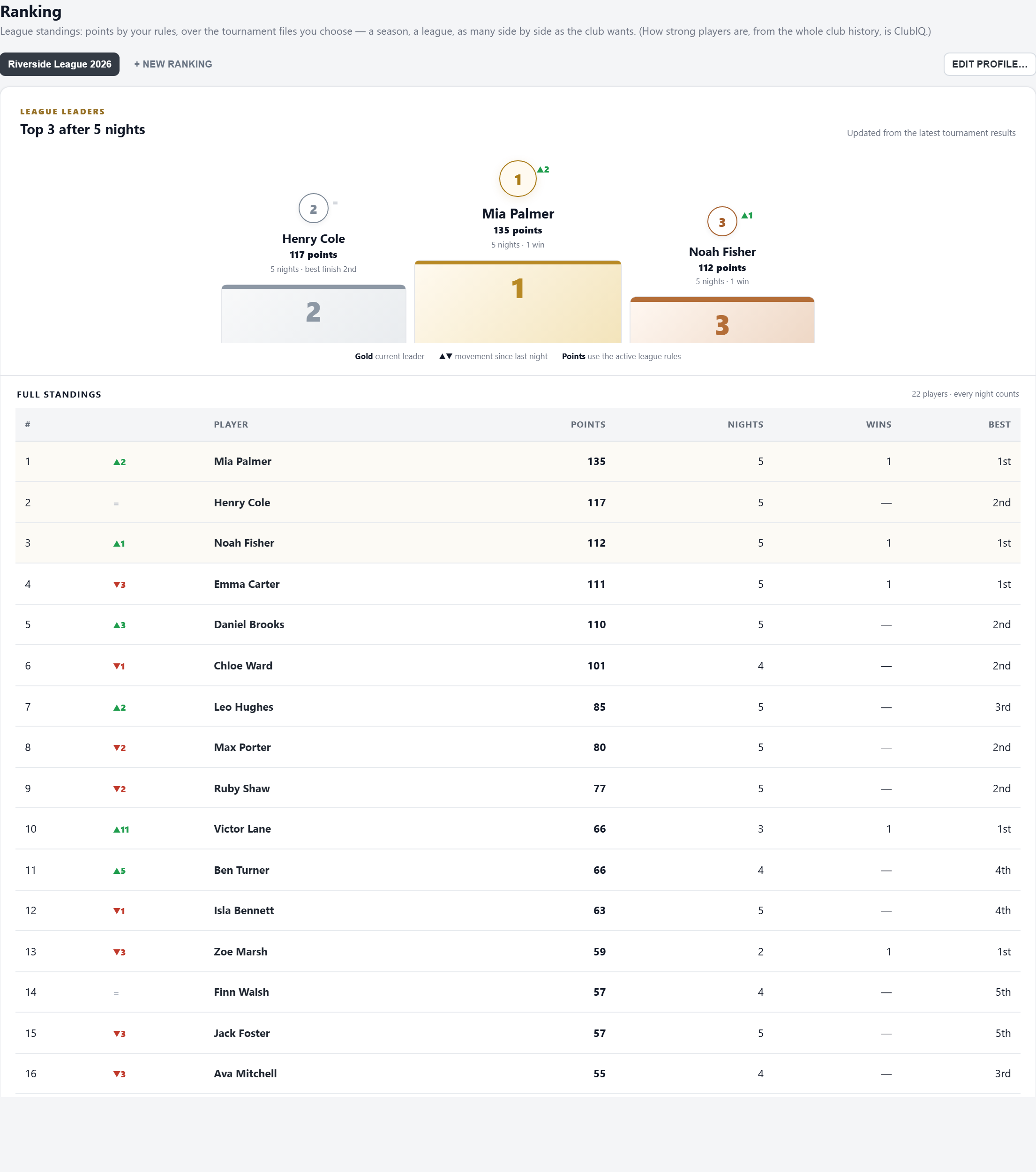Screen dimensions: 1036x1172
Task: Click the up-2 movement arrow beside podium rank 1
Action: pyautogui.click(x=543, y=170)
